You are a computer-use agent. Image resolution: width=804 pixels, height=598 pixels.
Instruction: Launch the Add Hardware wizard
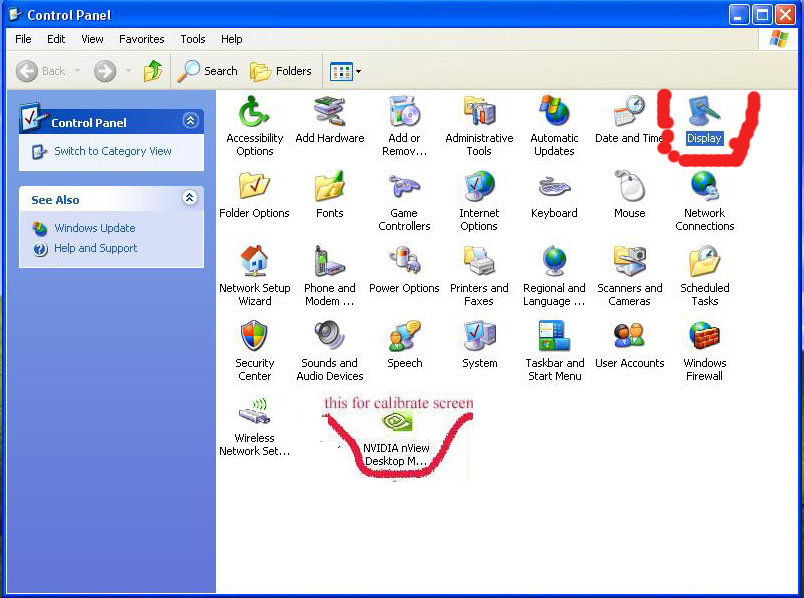(x=329, y=112)
